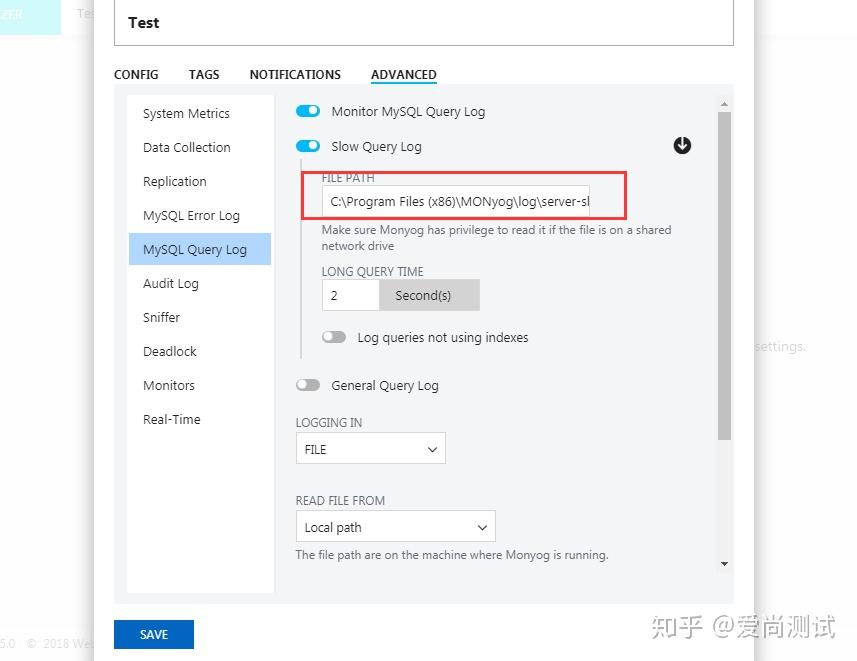
Task: Select Real-Time in the sidebar
Action: 171,419
